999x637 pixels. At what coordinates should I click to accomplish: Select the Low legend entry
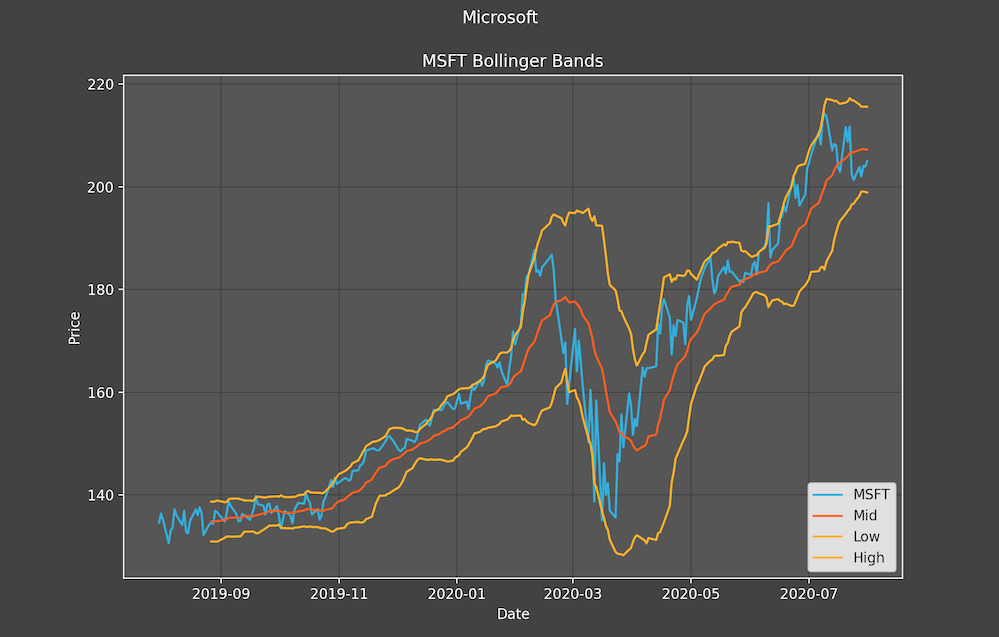pos(846,537)
